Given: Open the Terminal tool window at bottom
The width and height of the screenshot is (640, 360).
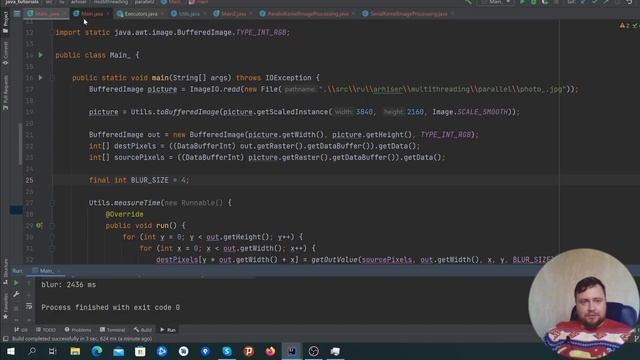Looking at the screenshot, I should pyautogui.click(x=112, y=330).
